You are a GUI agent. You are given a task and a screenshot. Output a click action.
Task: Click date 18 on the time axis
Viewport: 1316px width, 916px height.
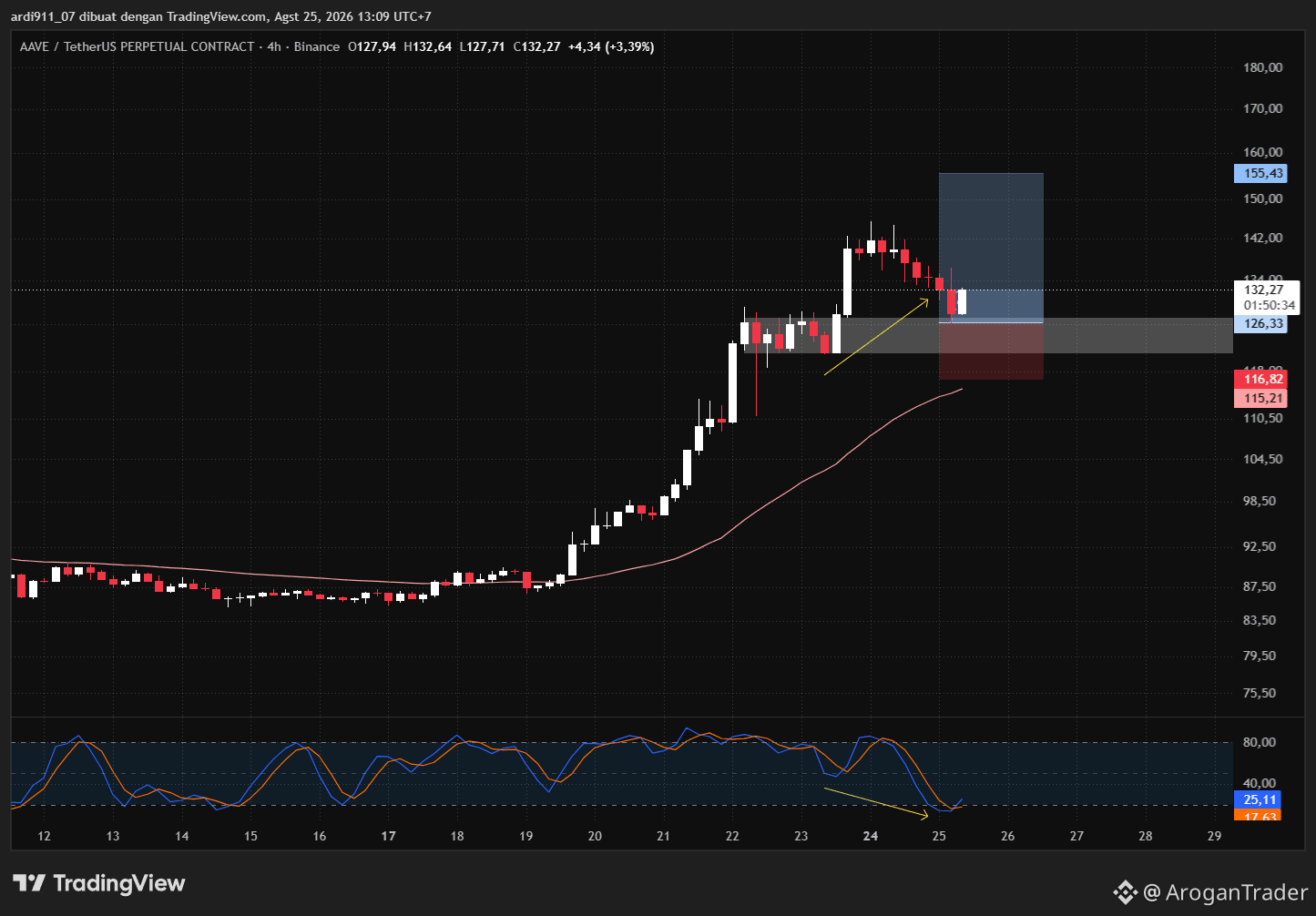coord(457,836)
